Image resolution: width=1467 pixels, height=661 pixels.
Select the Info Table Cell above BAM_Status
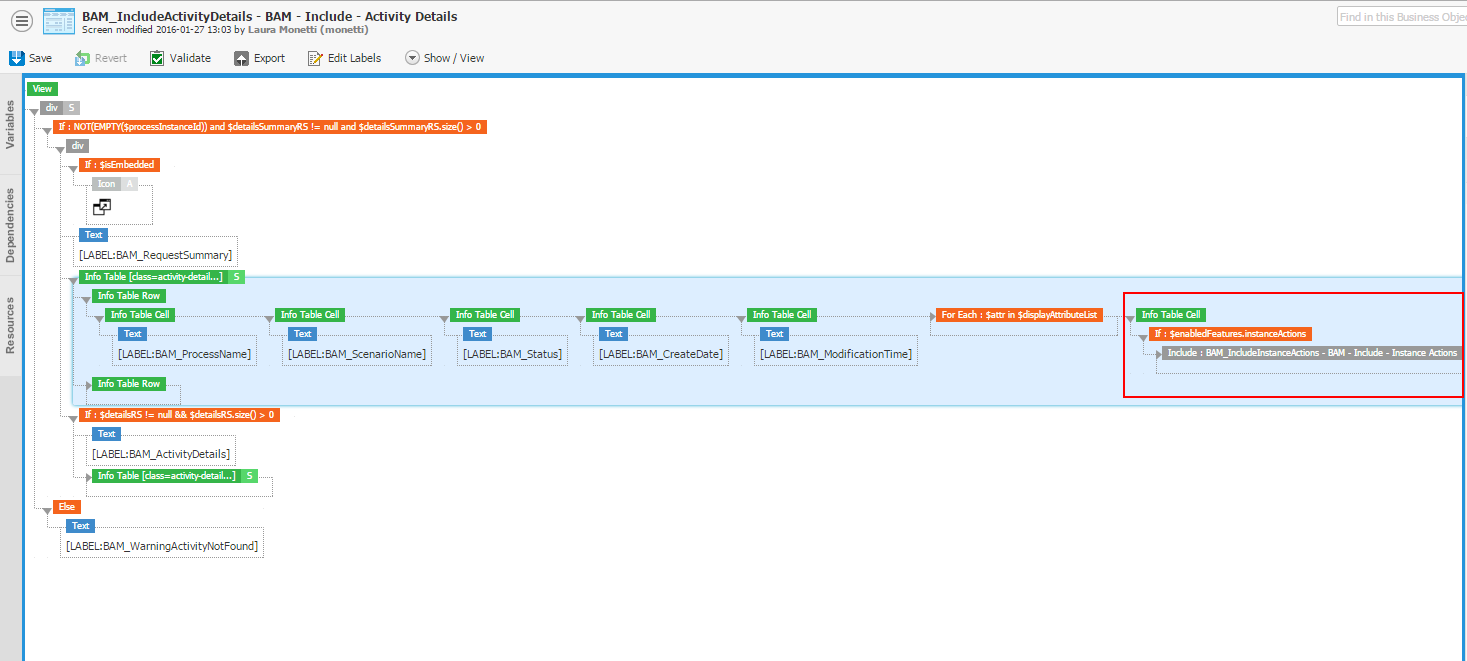coord(486,315)
